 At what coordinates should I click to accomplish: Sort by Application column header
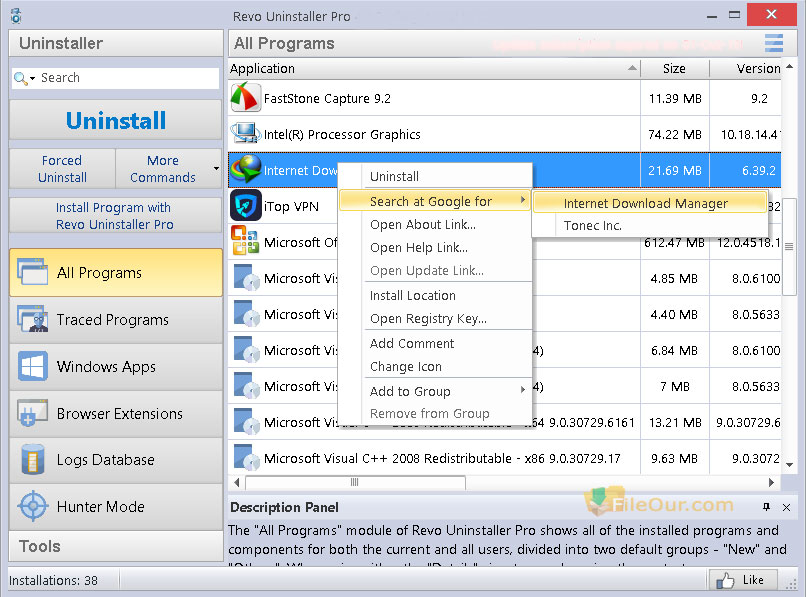coord(434,68)
